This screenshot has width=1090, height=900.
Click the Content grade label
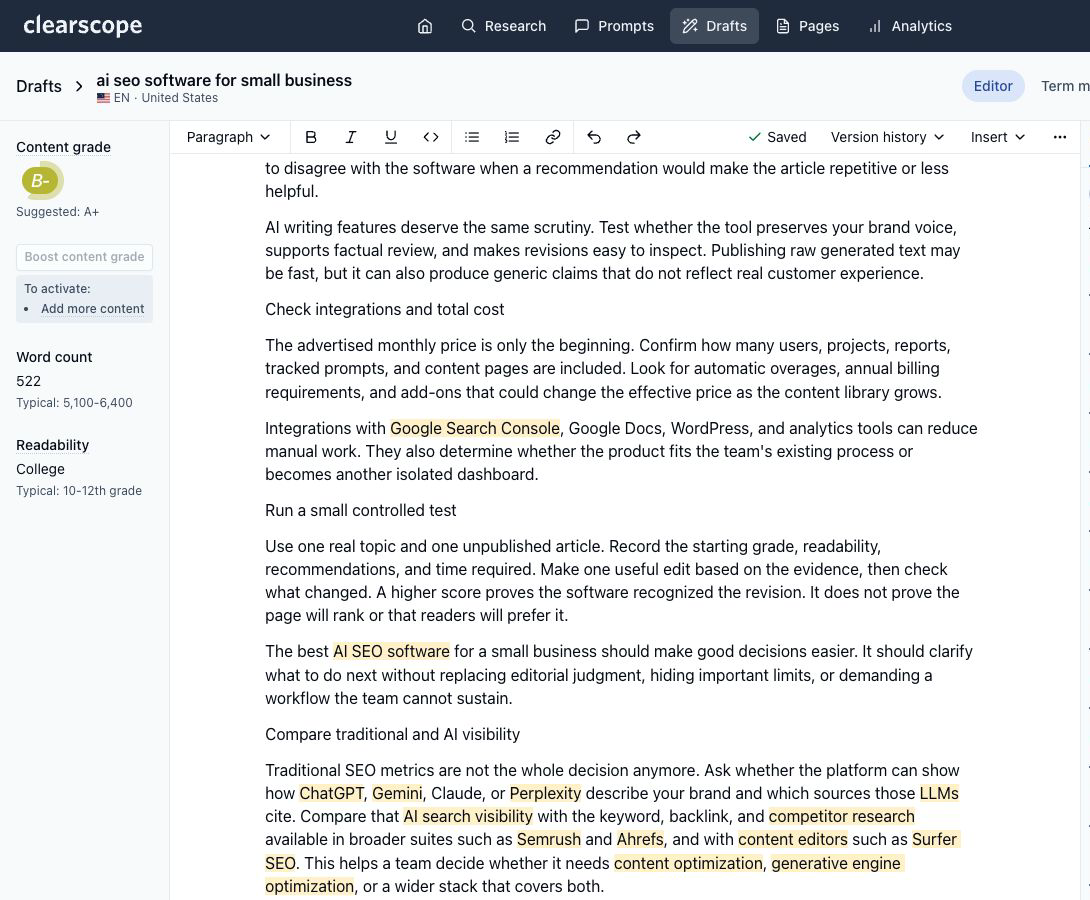63,147
